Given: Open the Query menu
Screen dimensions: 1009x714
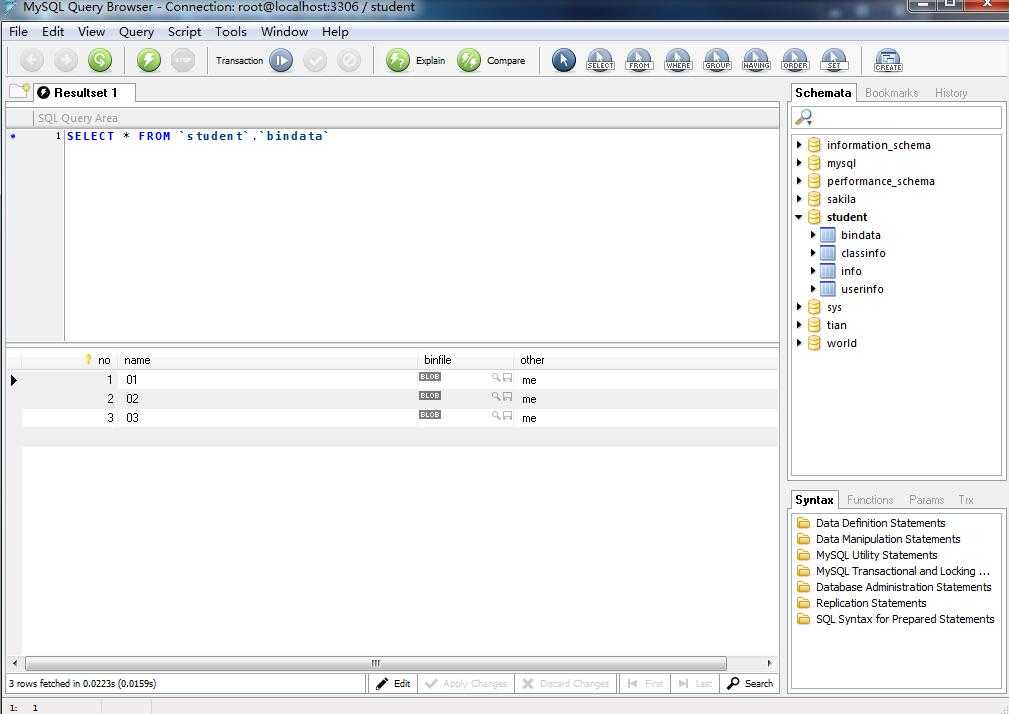Looking at the screenshot, I should point(136,32).
